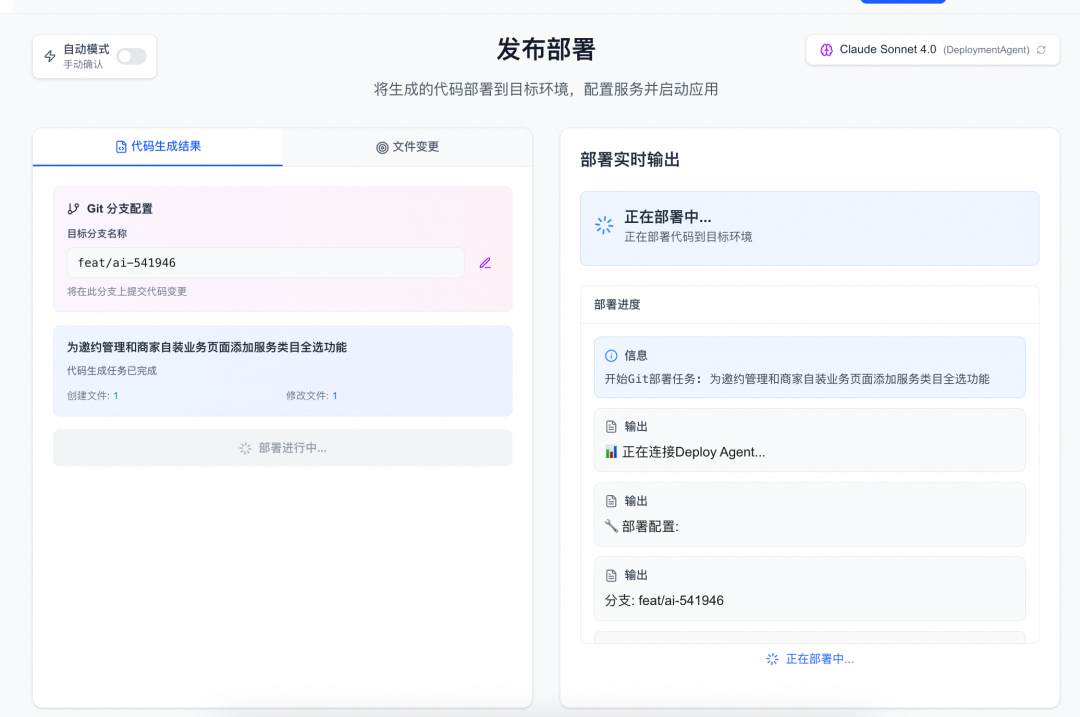Viewport: 1080px width, 717px height.
Task: Switch to the 文件变更 tab
Action: (x=407, y=147)
